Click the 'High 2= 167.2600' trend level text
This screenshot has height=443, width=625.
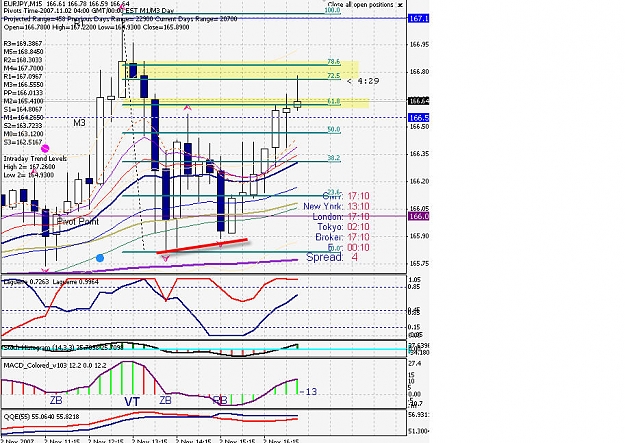click(29, 167)
